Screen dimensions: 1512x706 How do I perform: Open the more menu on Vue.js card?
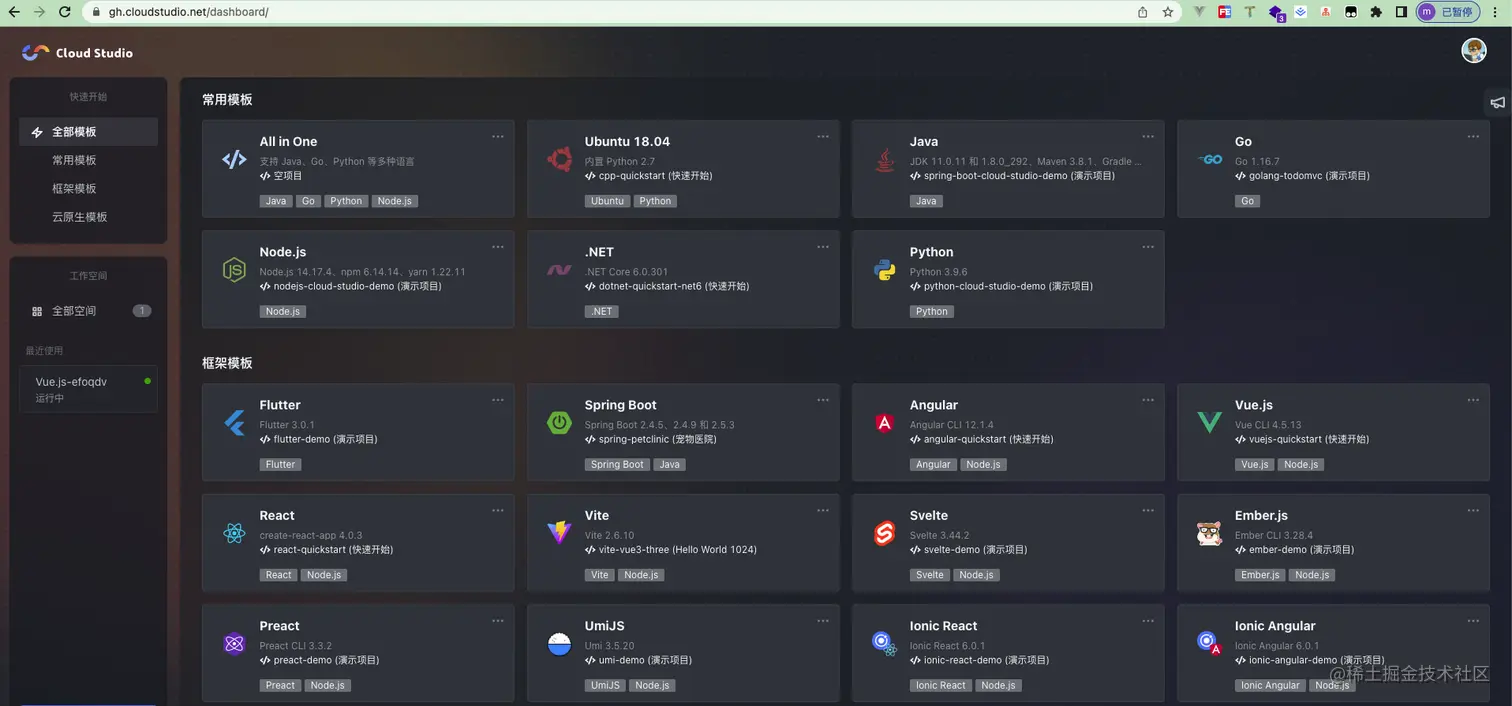pos(1473,400)
